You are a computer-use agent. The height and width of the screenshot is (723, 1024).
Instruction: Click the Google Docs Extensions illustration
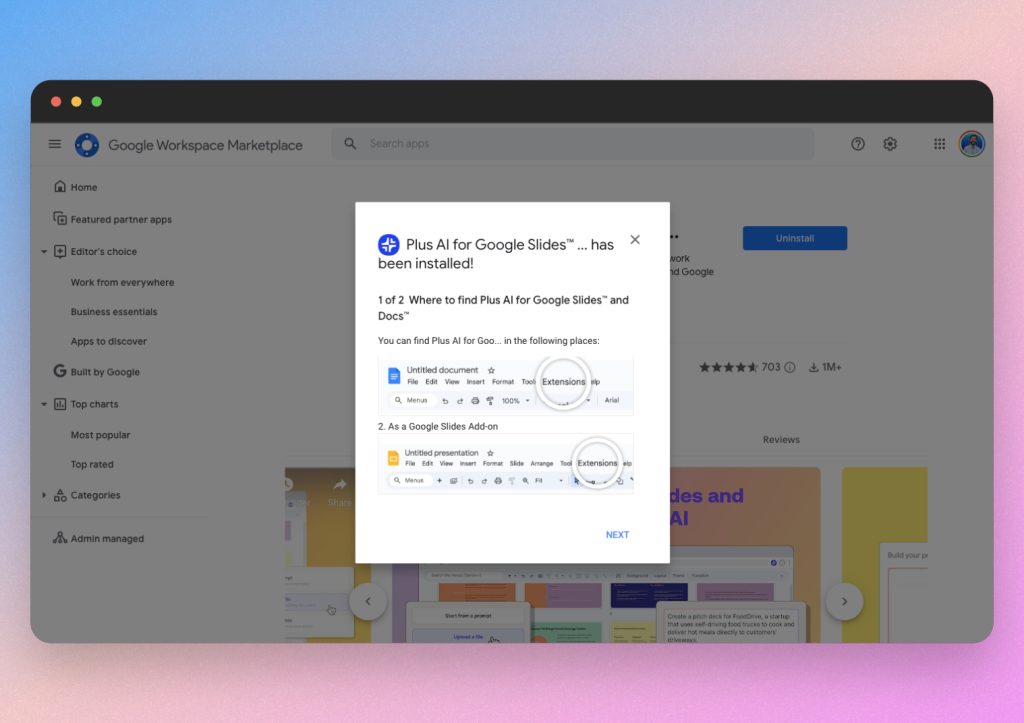pos(505,386)
